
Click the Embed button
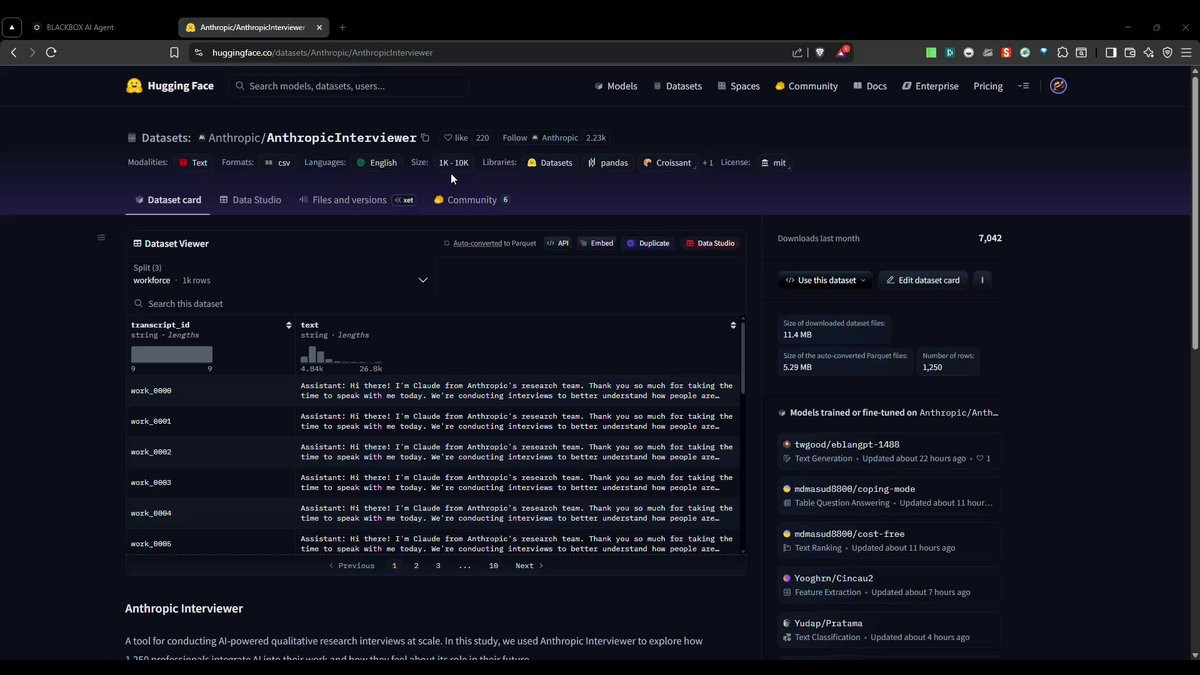pyautogui.click(x=596, y=243)
